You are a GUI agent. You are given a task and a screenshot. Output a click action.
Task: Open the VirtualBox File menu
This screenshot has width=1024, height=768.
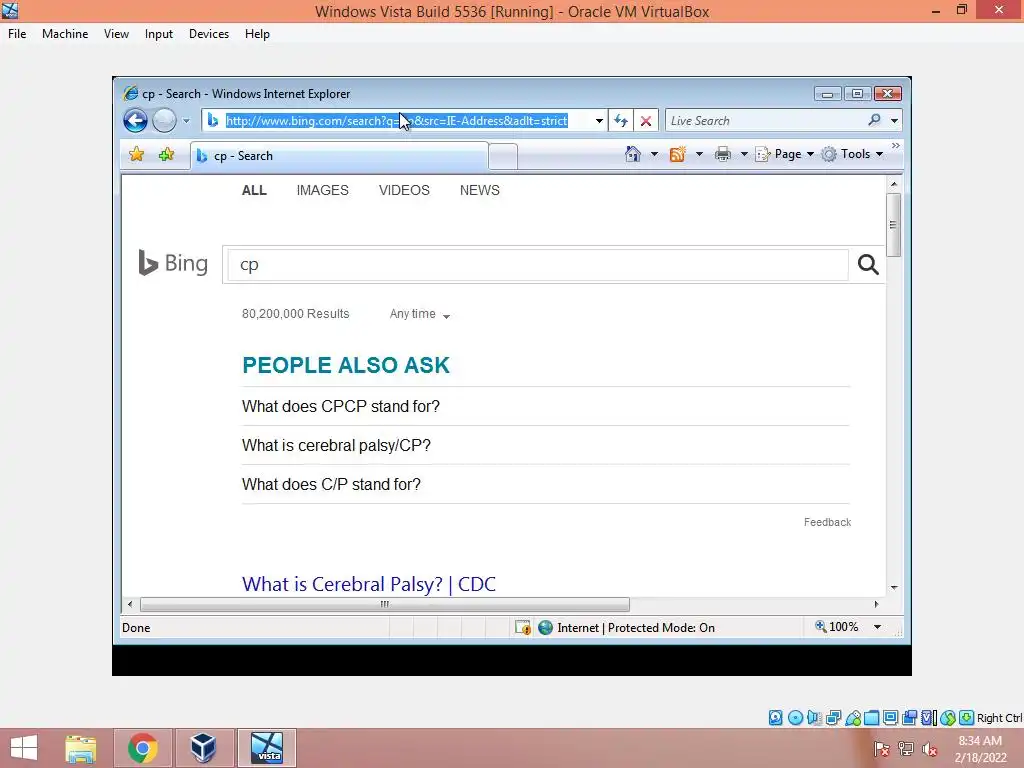point(17,34)
